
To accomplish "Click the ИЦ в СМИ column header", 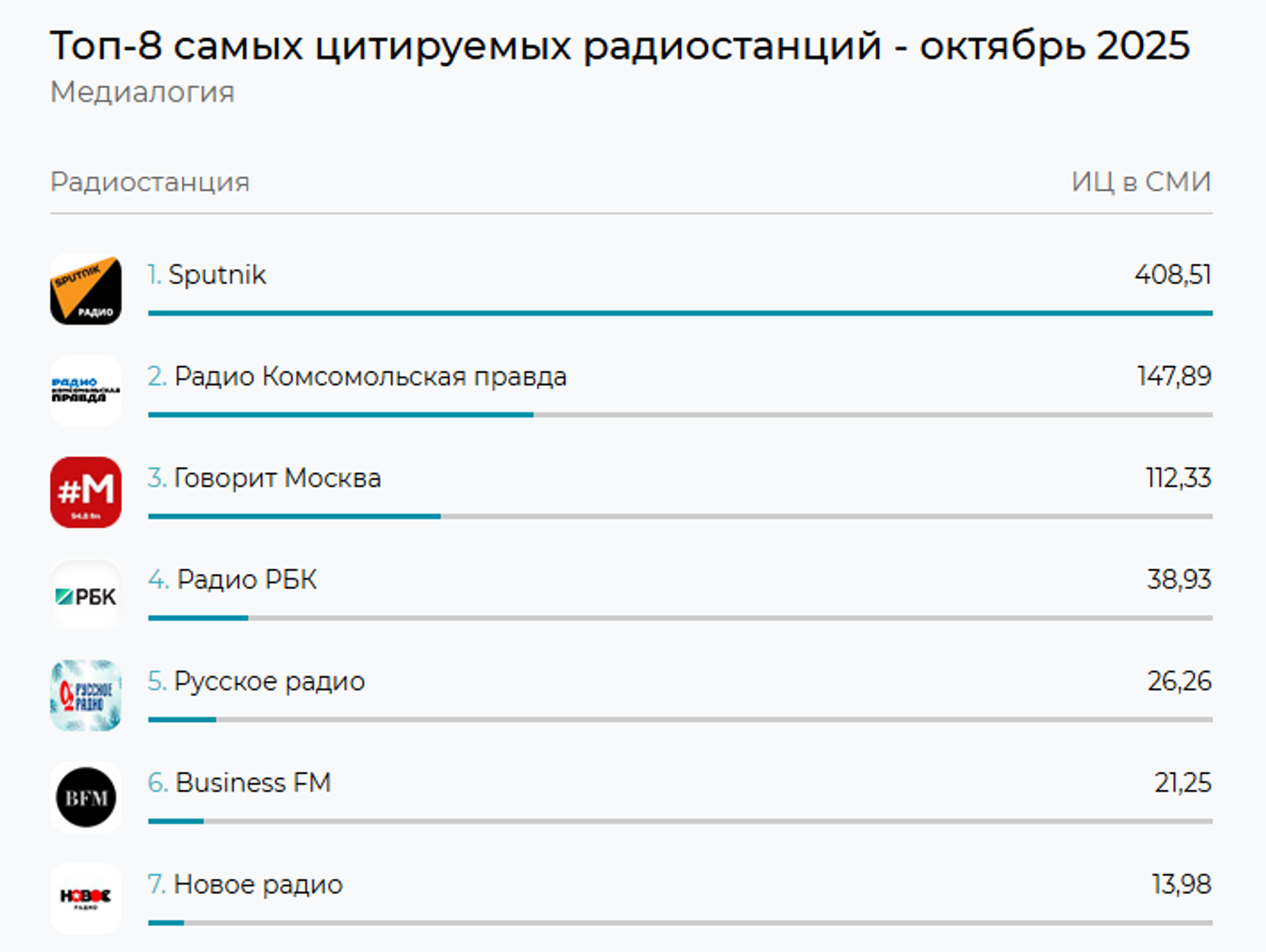I will 1141,181.
